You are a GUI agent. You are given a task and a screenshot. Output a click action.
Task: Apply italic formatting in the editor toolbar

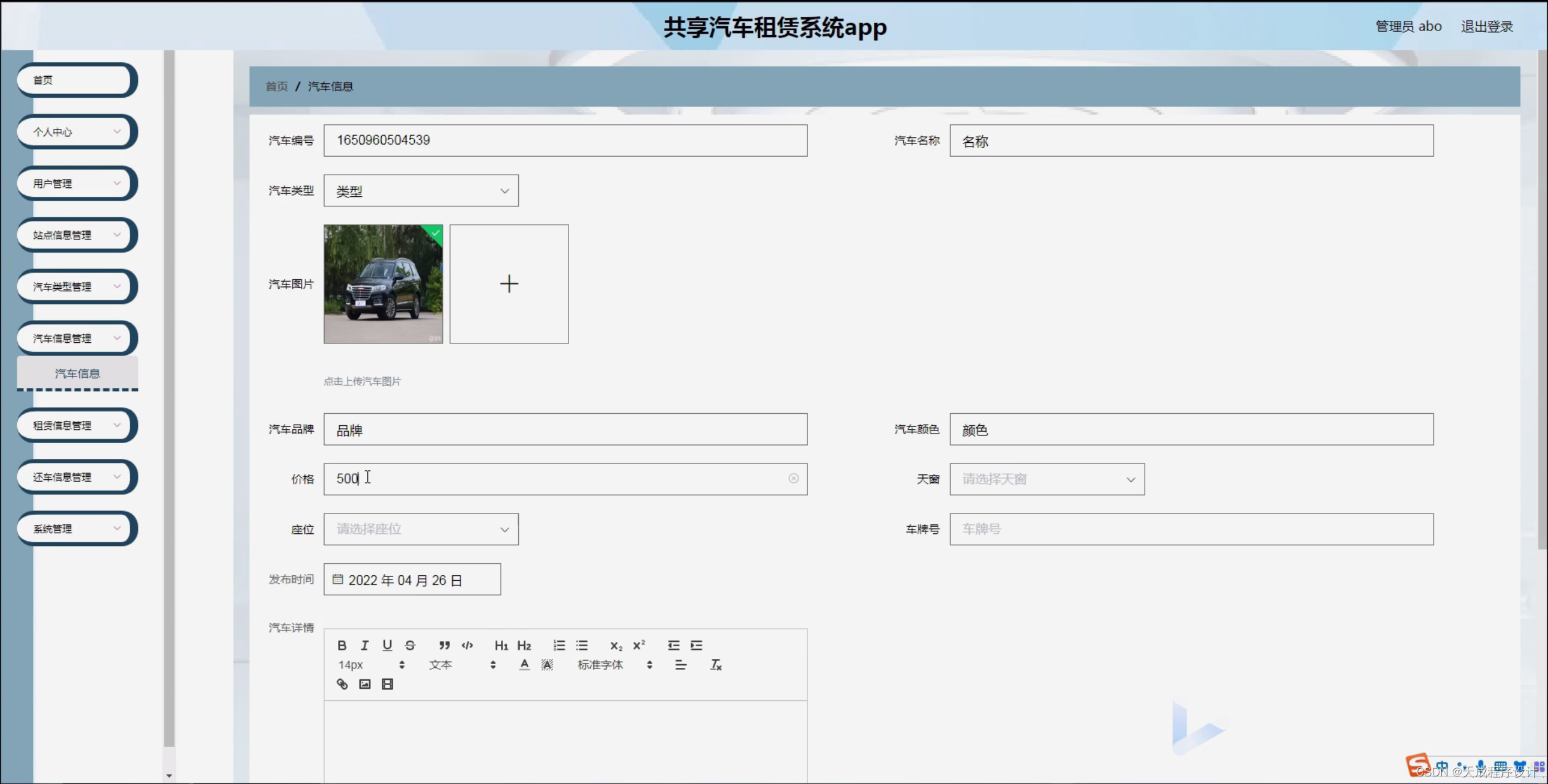pos(364,645)
